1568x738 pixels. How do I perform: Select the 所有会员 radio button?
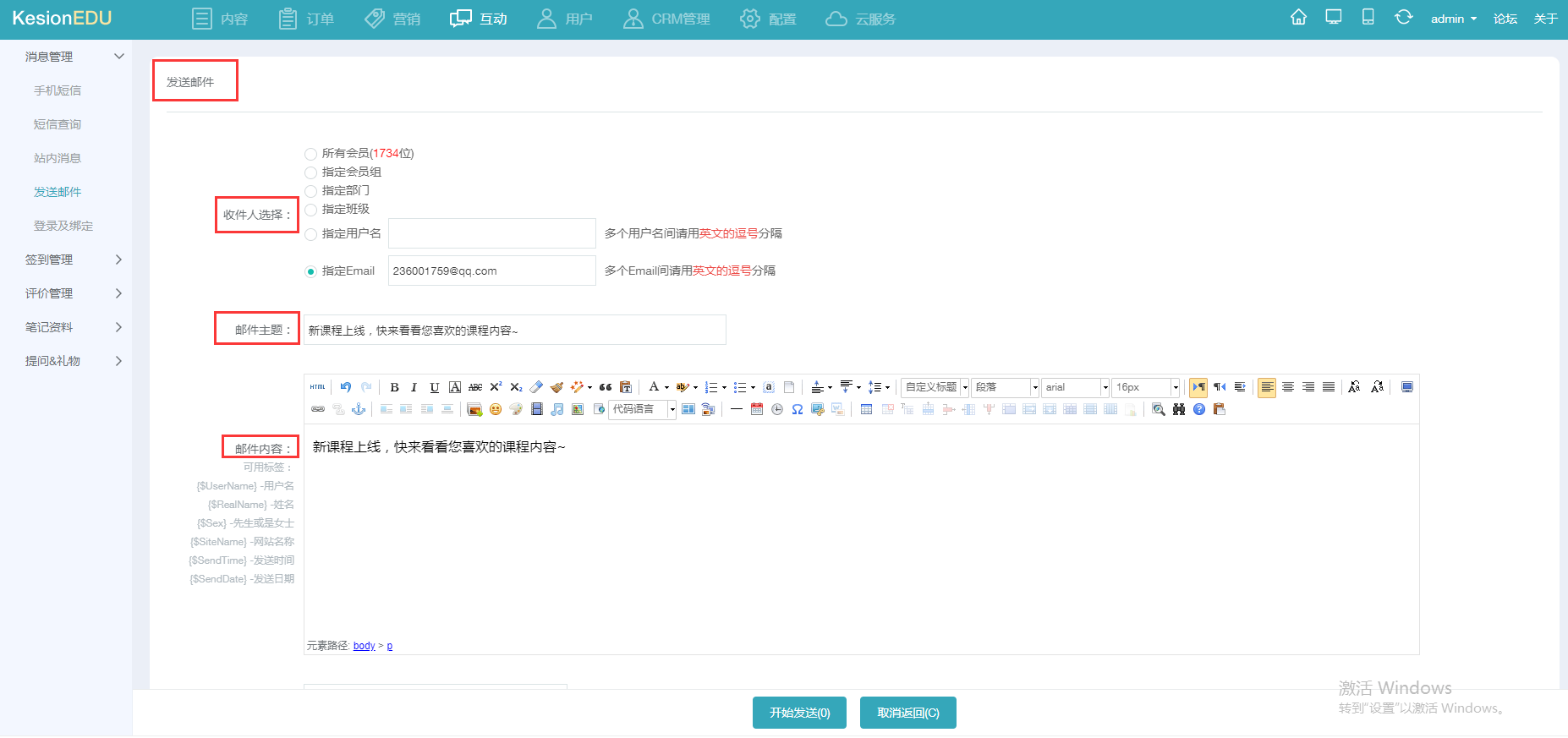point(310,154)
